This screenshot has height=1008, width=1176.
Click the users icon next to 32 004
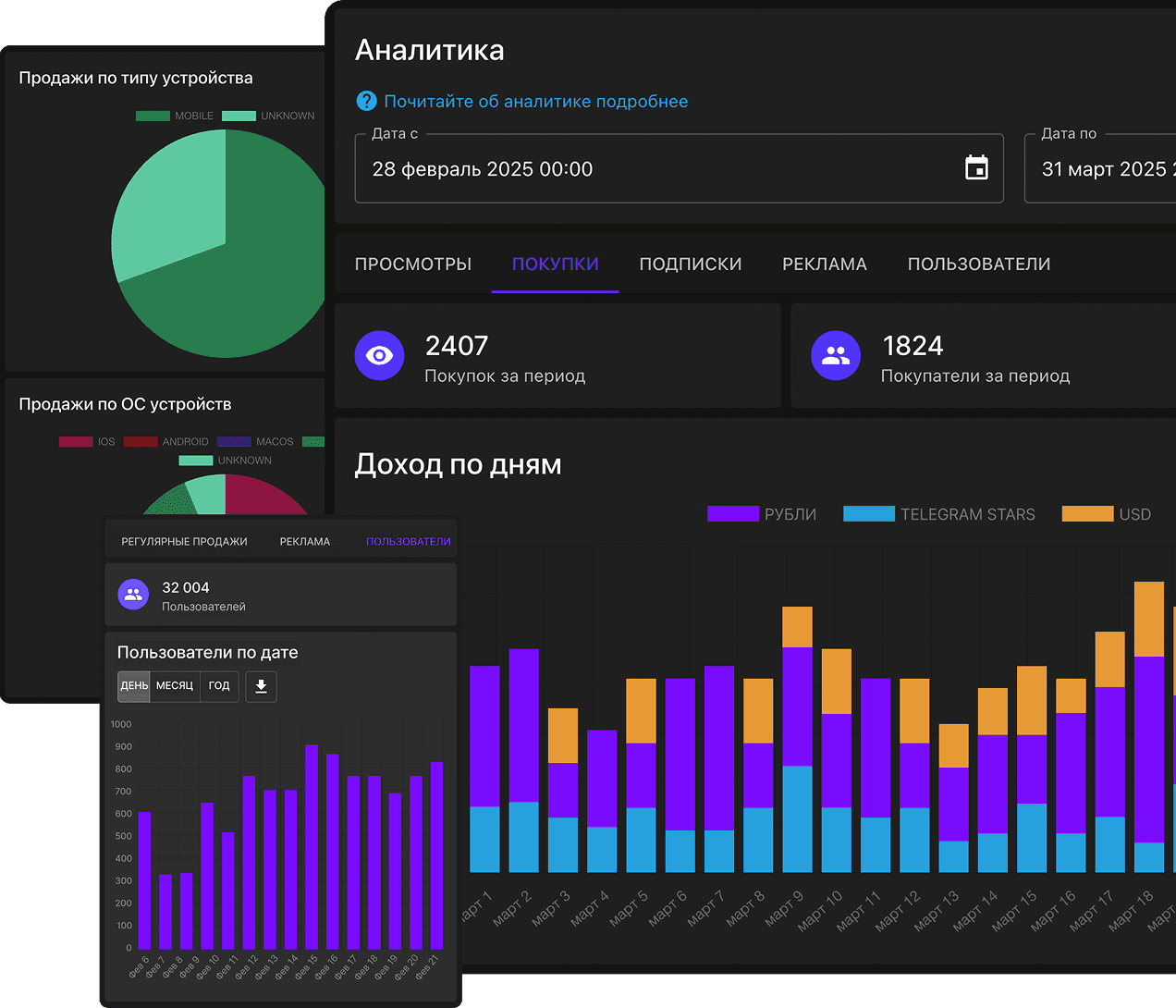point(134,595)
